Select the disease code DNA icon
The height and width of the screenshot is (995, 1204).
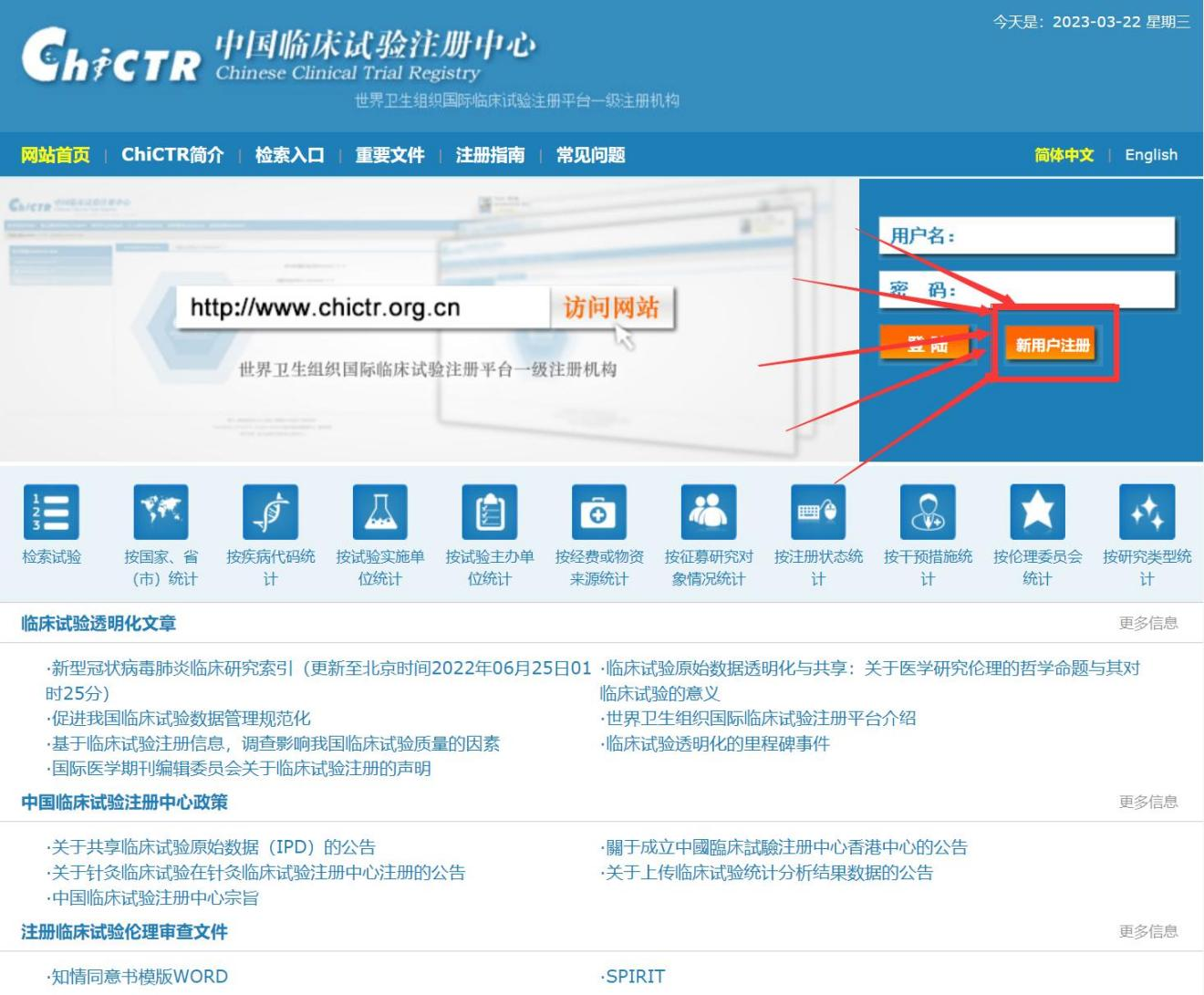(x=270, y=512)
